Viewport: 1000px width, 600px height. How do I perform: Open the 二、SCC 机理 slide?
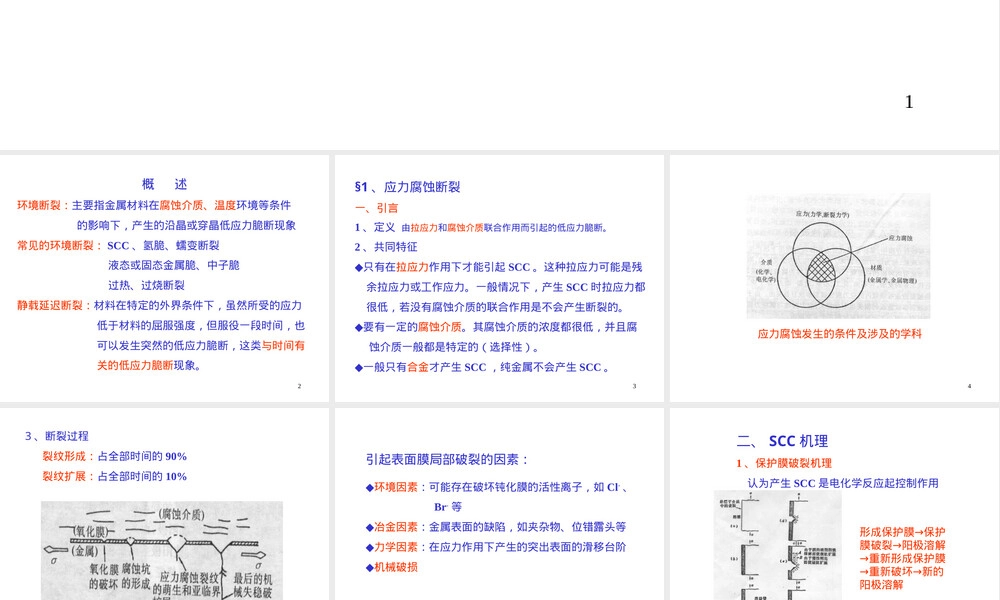click(834, 504)
